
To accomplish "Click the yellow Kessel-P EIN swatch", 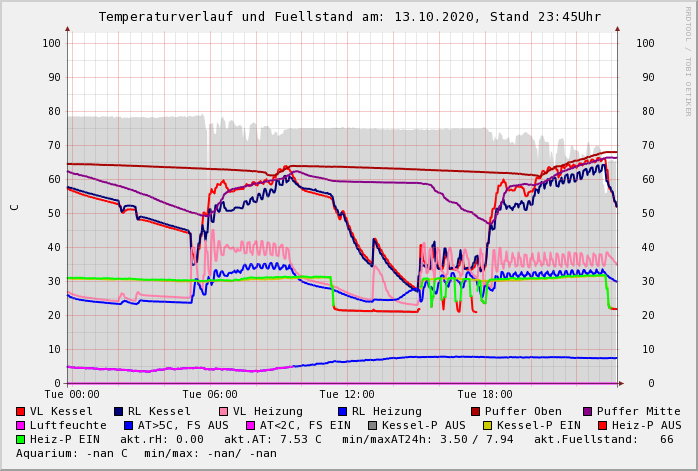I will coord(488,425).
